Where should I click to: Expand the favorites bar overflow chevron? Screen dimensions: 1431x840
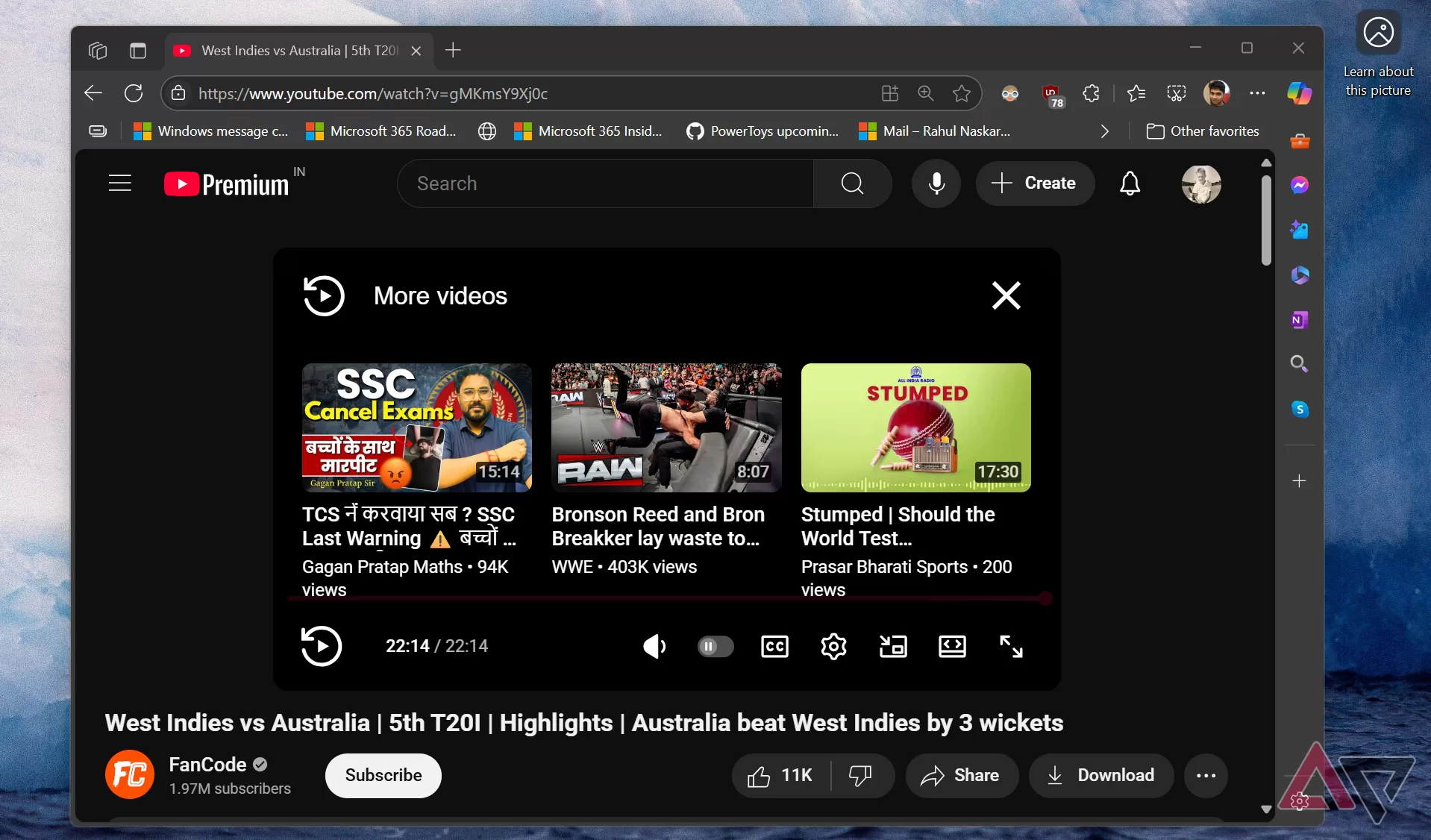pyautogui.click(x=1104, y=131)
